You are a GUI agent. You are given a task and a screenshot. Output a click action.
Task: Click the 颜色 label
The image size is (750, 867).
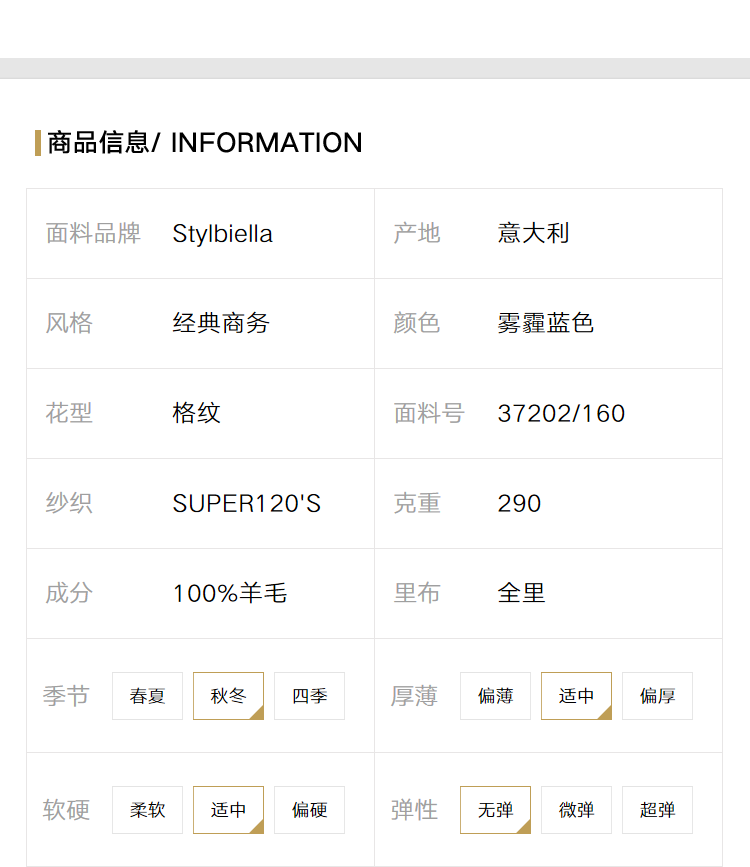pyautogui.click(x=417, y=323)
